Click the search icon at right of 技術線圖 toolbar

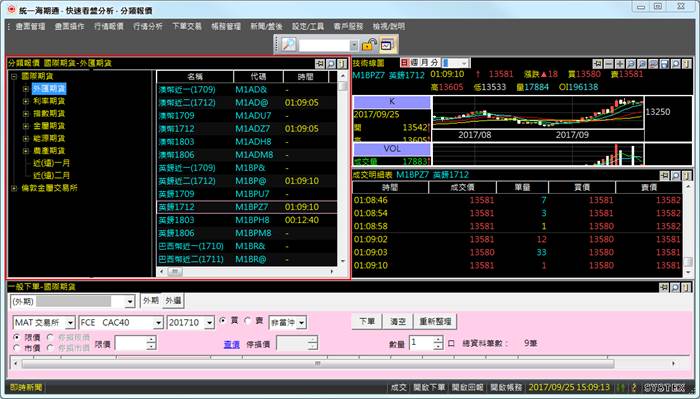pos(675,64)
